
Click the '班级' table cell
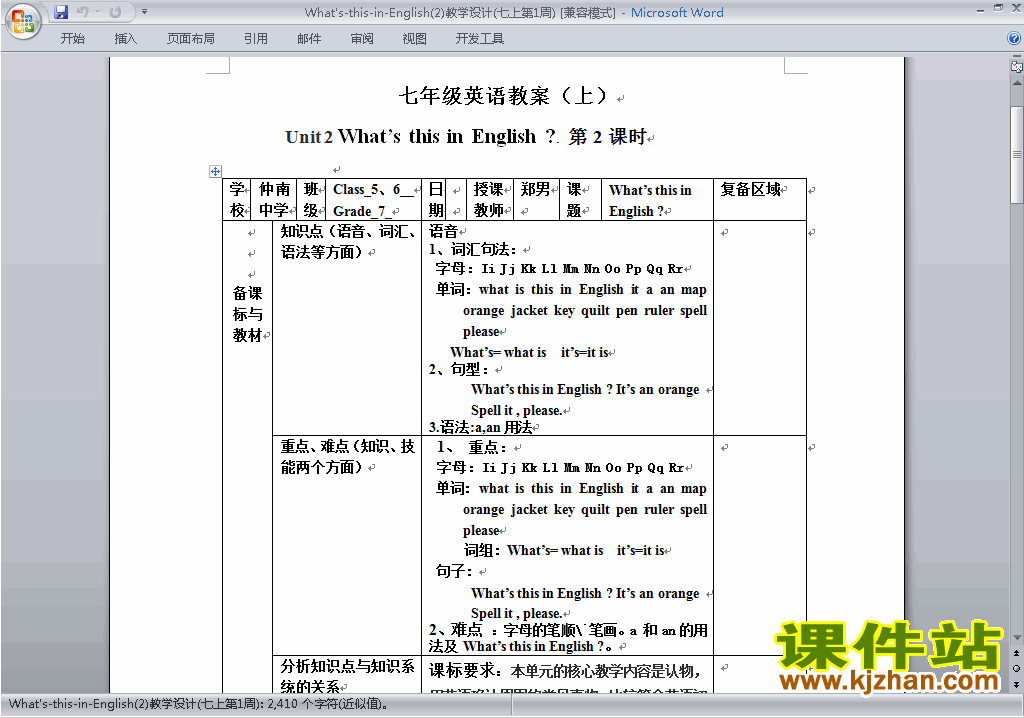coord(311,199)
